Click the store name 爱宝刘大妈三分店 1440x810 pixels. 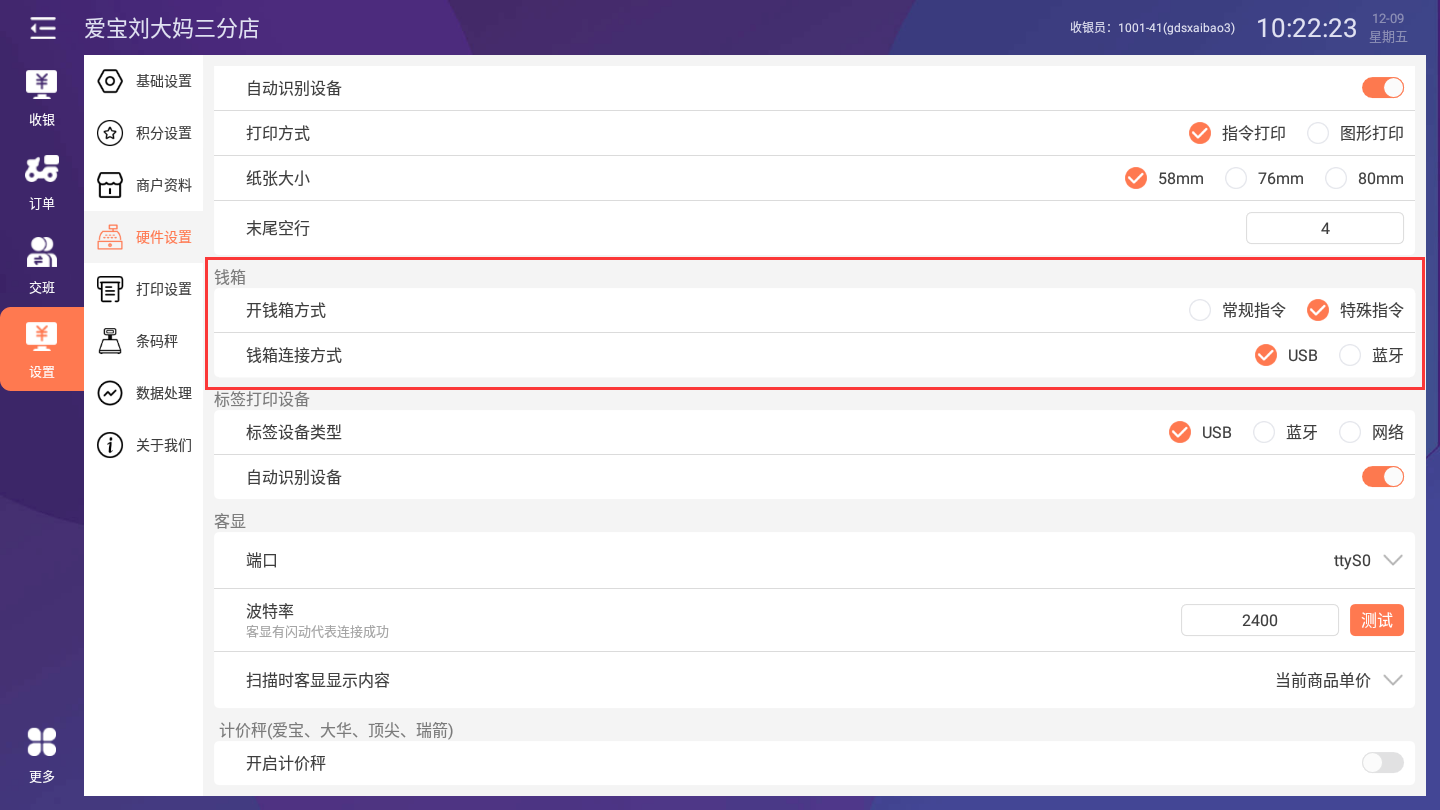[x=172, y=28]
